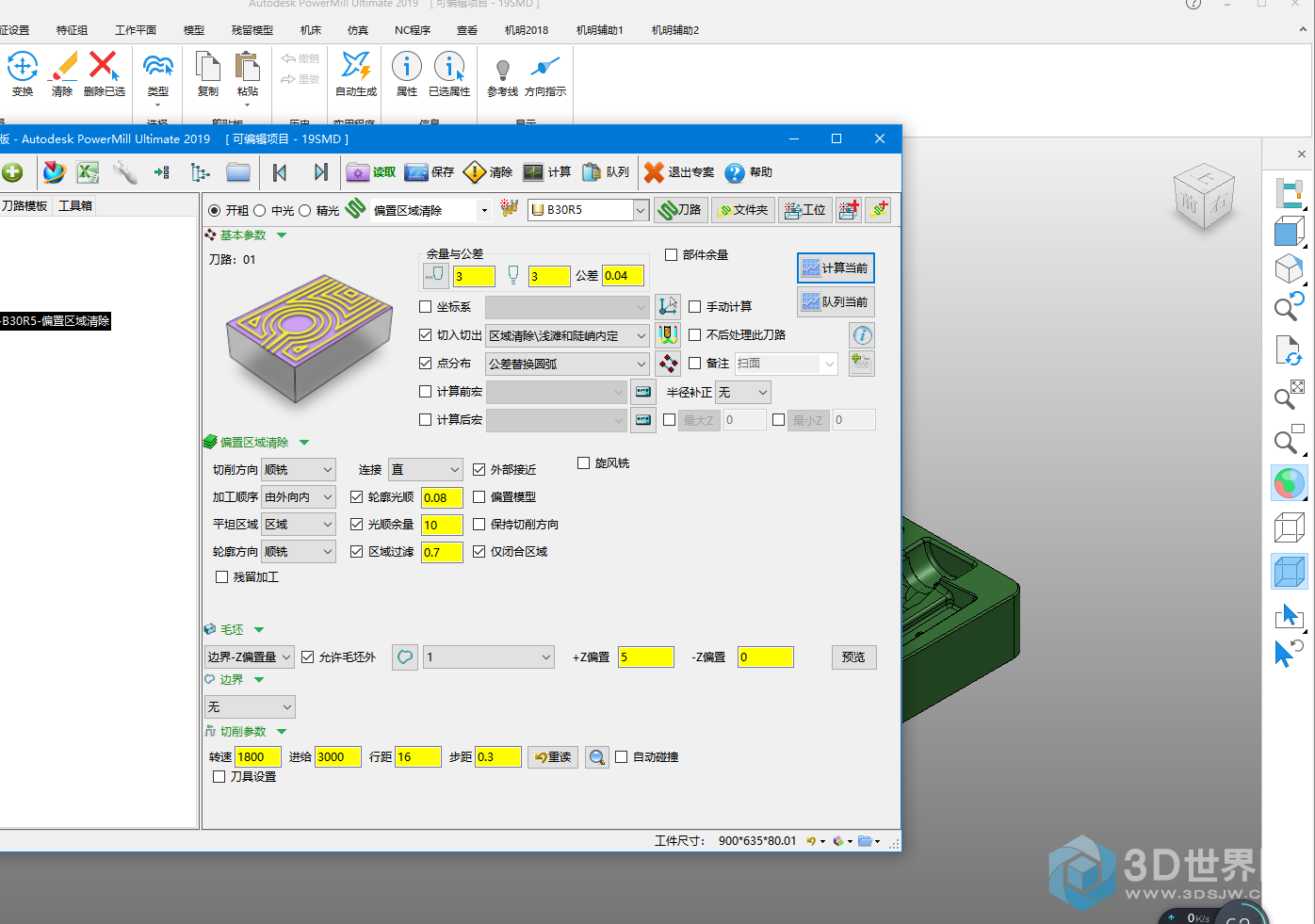Image resolution: width=1315 pixels, height=924 pixels.
Task: Toggle the 轮廓光顺 checkbox
Action: (x=357, y=497)
